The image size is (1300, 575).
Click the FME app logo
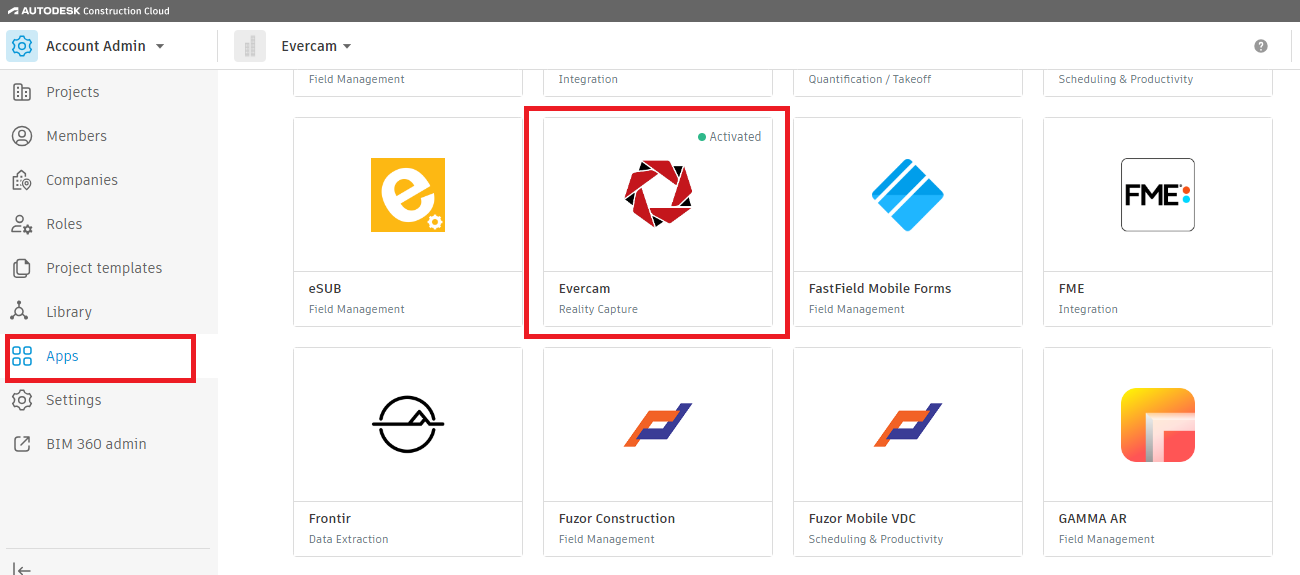pyautogui.click(x=1158, y=195)
